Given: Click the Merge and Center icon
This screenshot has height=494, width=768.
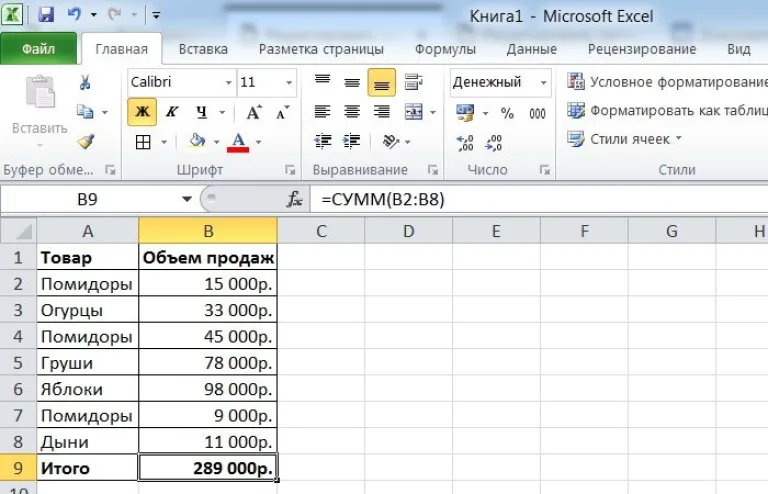Looking at the screenshot, I should coord(414,112).
